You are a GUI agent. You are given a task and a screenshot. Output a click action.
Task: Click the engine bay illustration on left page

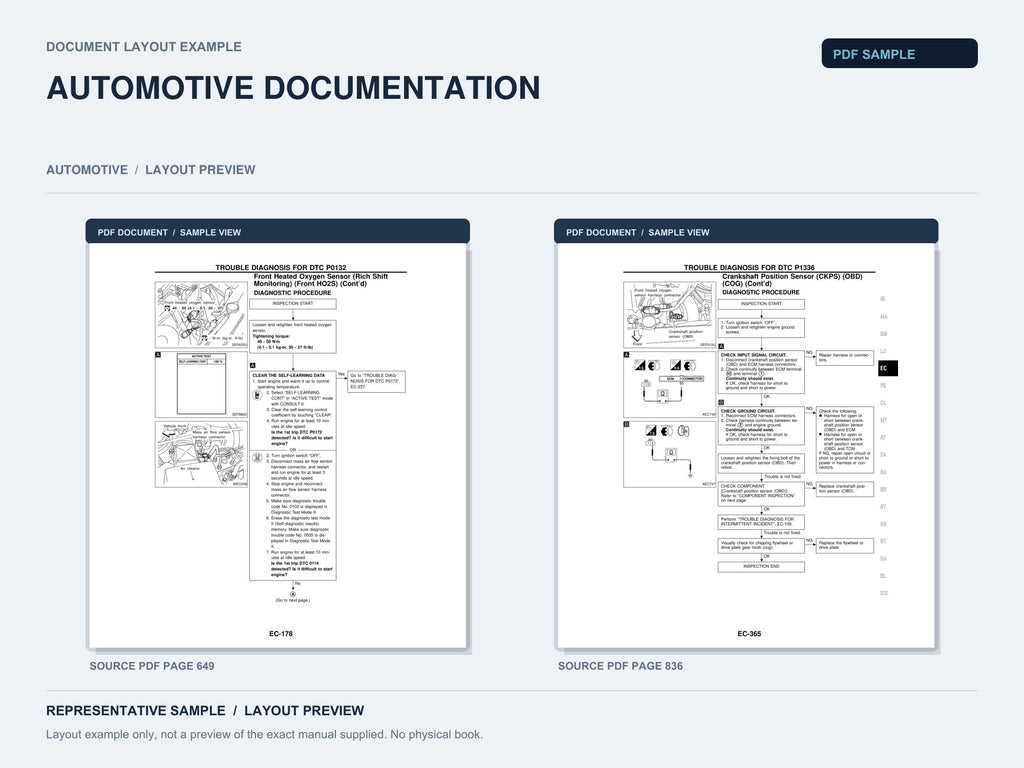[201, 315]
